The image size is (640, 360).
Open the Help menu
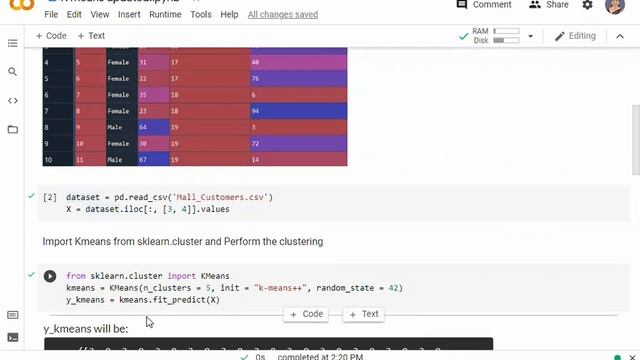[x=229, y=15]
